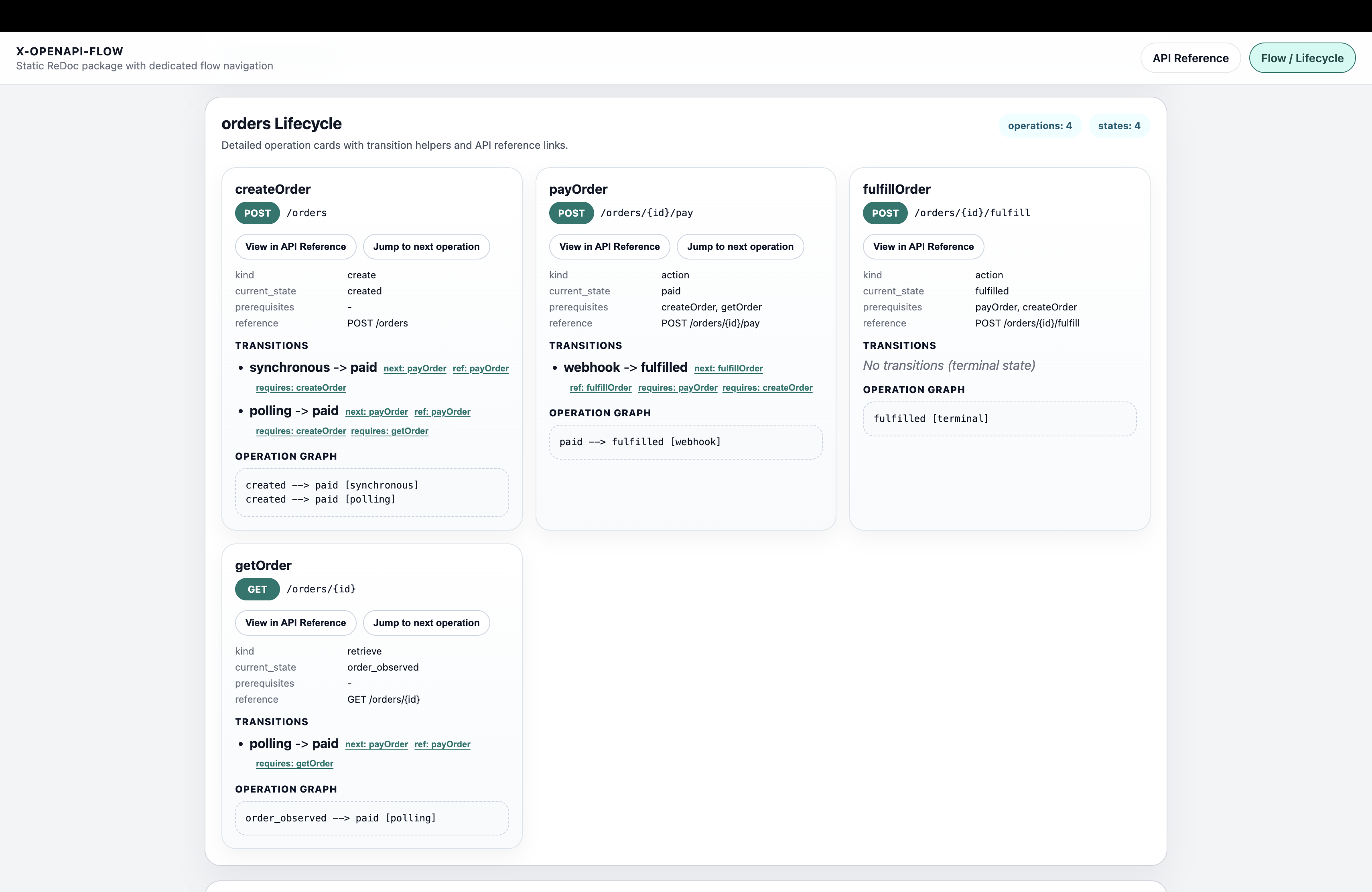Jump to next operation from payOrder
The height and width of the screenshot is (892, 1372).
click(740, 247)
